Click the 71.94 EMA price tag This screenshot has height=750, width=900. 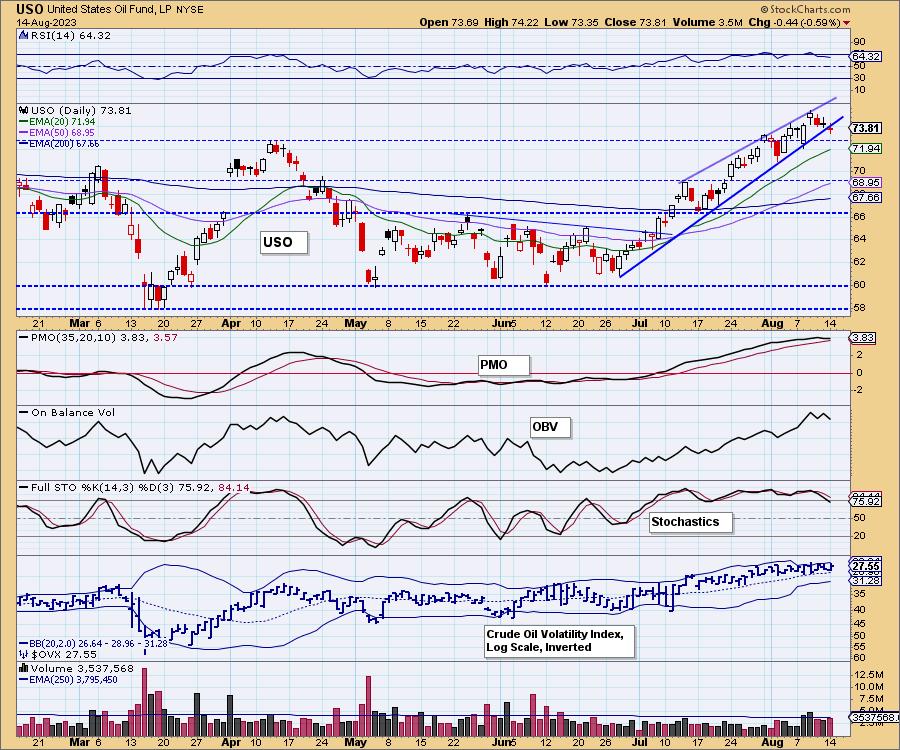(866, 149)
